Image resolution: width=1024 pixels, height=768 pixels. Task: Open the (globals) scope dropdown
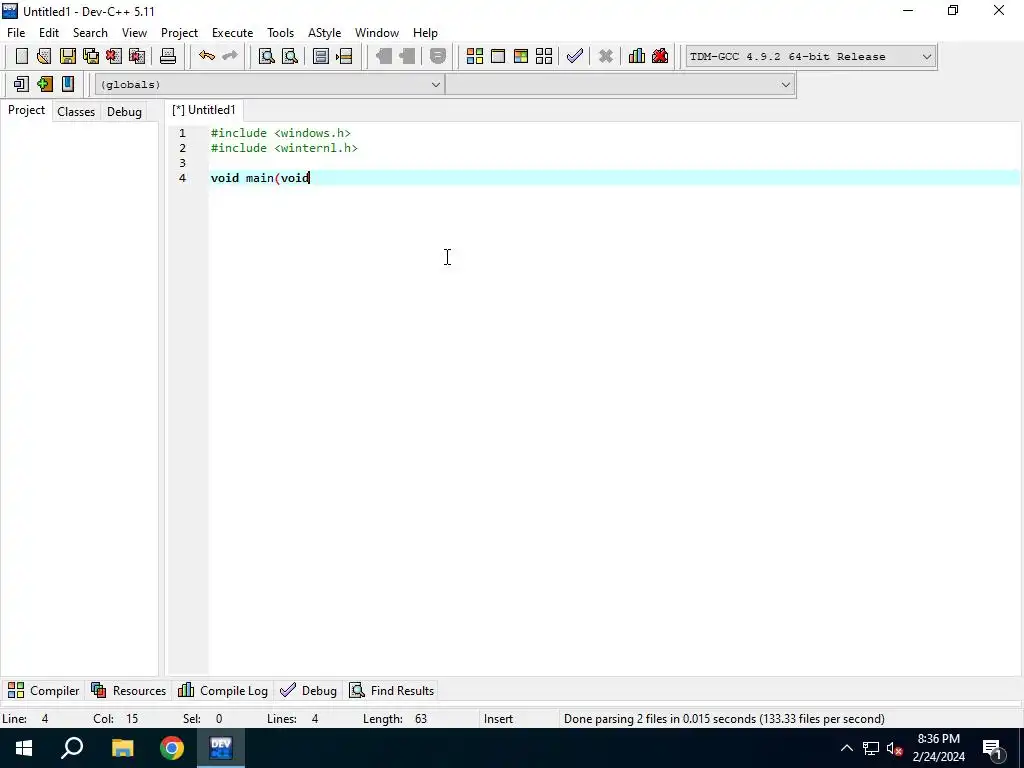[x=269, y=84]
